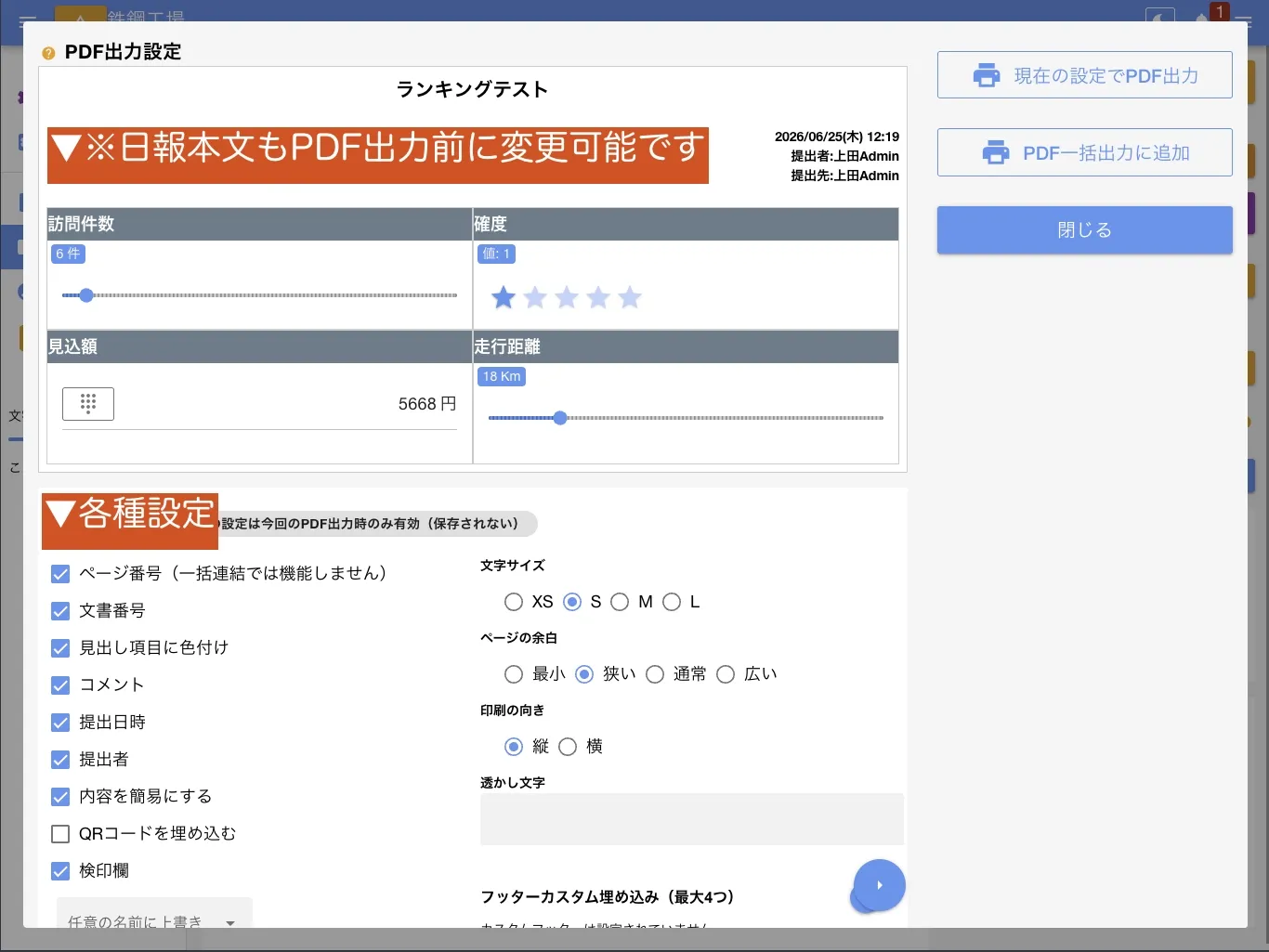Select L font size
The height and width of the screenshot is (952, 1269).
pos(672,602)
